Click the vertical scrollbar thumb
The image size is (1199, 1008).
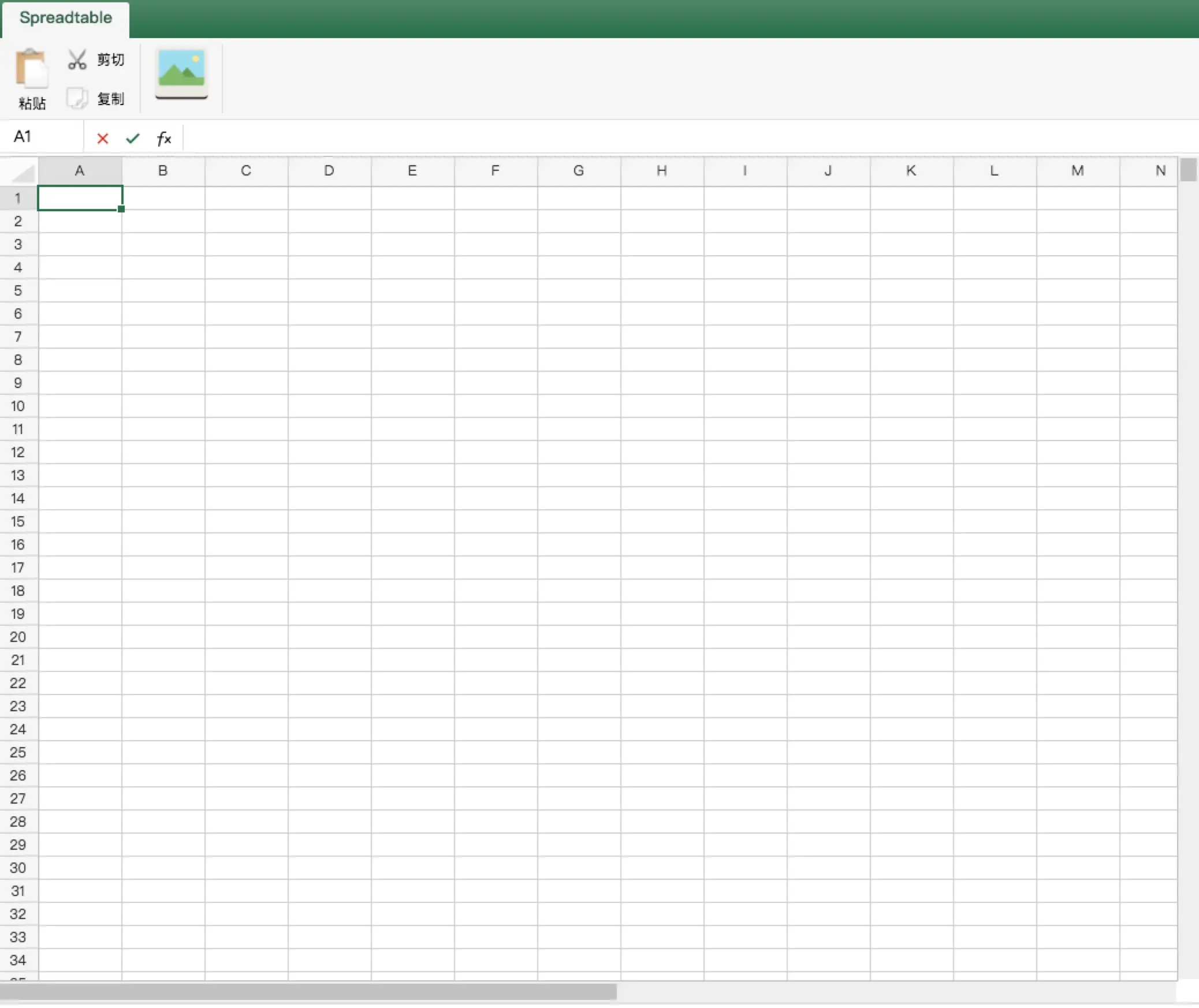[1188, 170]
